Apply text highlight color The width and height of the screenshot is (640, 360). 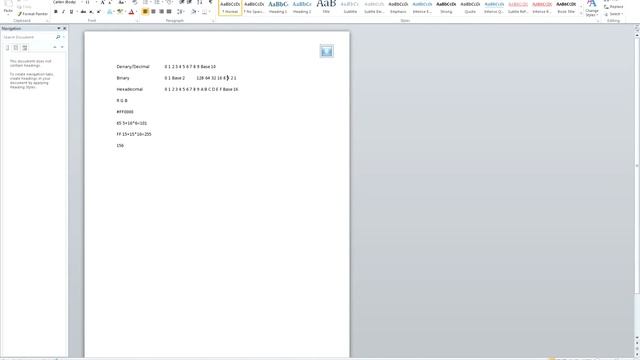point(120,12)
